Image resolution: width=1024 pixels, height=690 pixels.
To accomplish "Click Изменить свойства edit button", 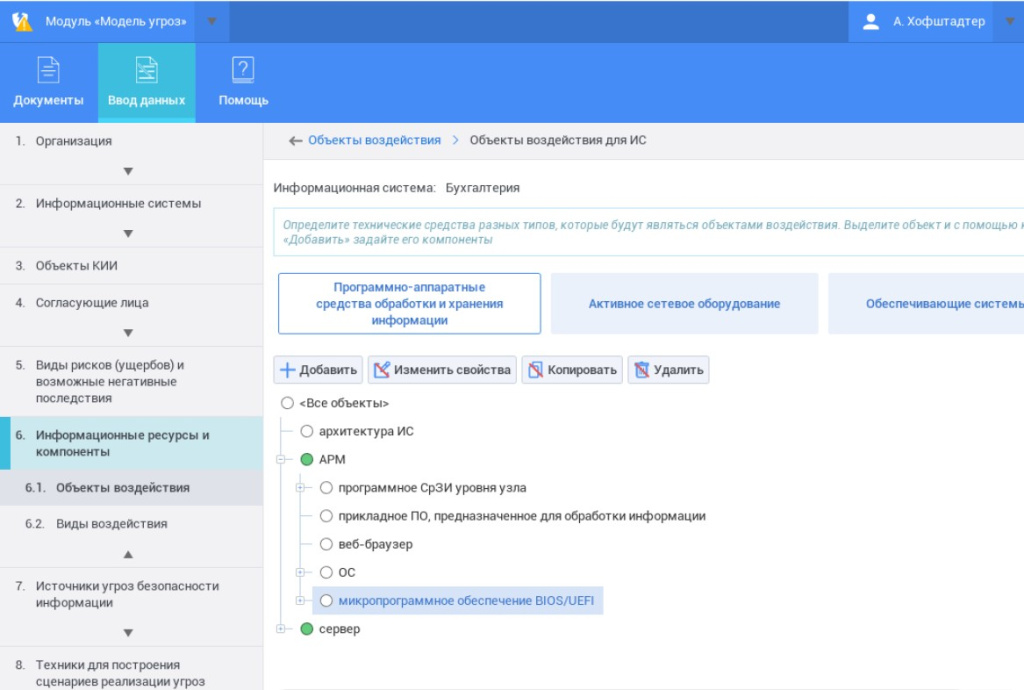I will [x=442, y=370].
